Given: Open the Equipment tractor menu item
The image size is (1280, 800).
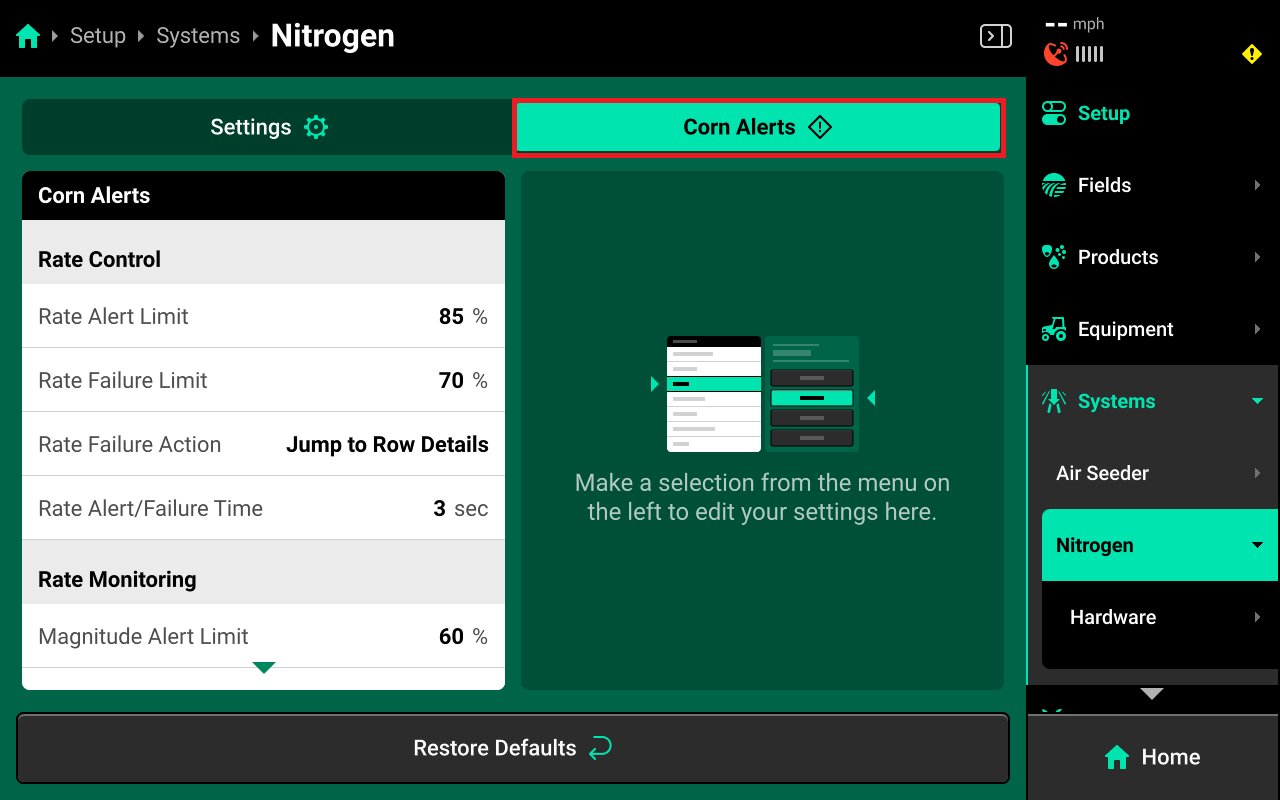Looking at the screenshot, I should [x=1125, y=329].
